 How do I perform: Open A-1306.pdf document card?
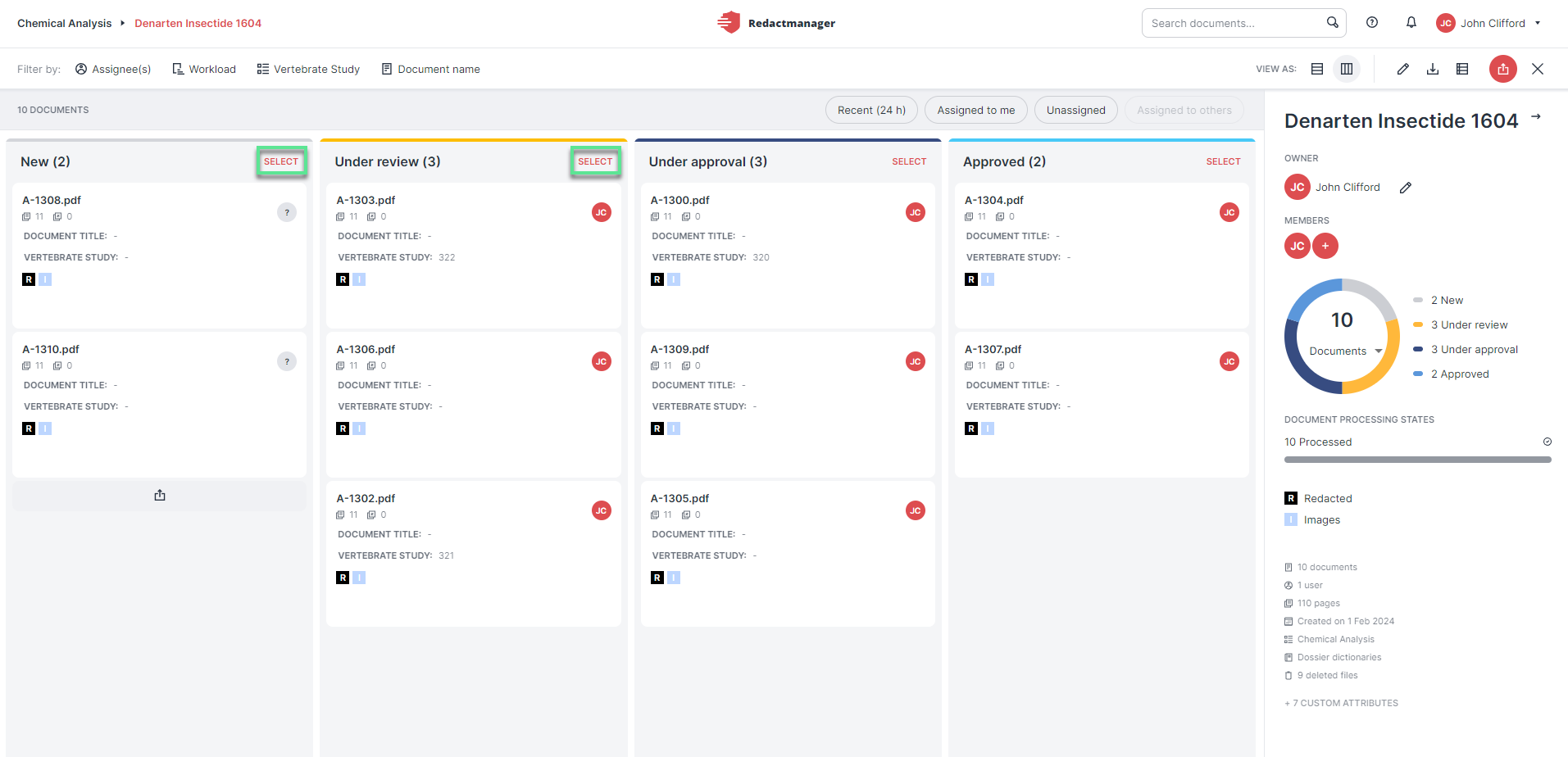coord(474,405)
